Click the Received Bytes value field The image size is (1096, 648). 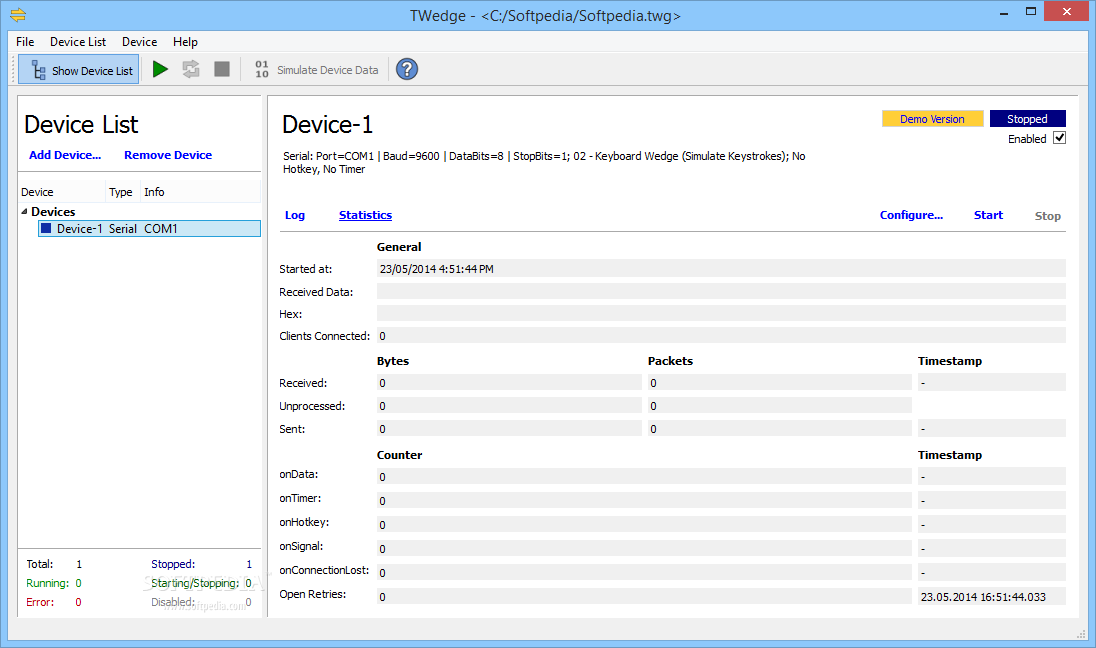pos(509,382)
